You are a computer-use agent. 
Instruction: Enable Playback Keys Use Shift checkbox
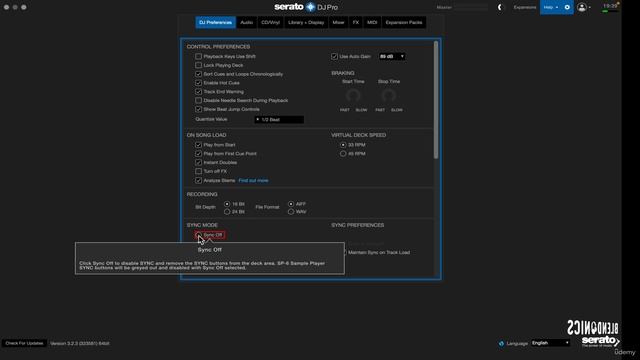[x=198, y=56]
